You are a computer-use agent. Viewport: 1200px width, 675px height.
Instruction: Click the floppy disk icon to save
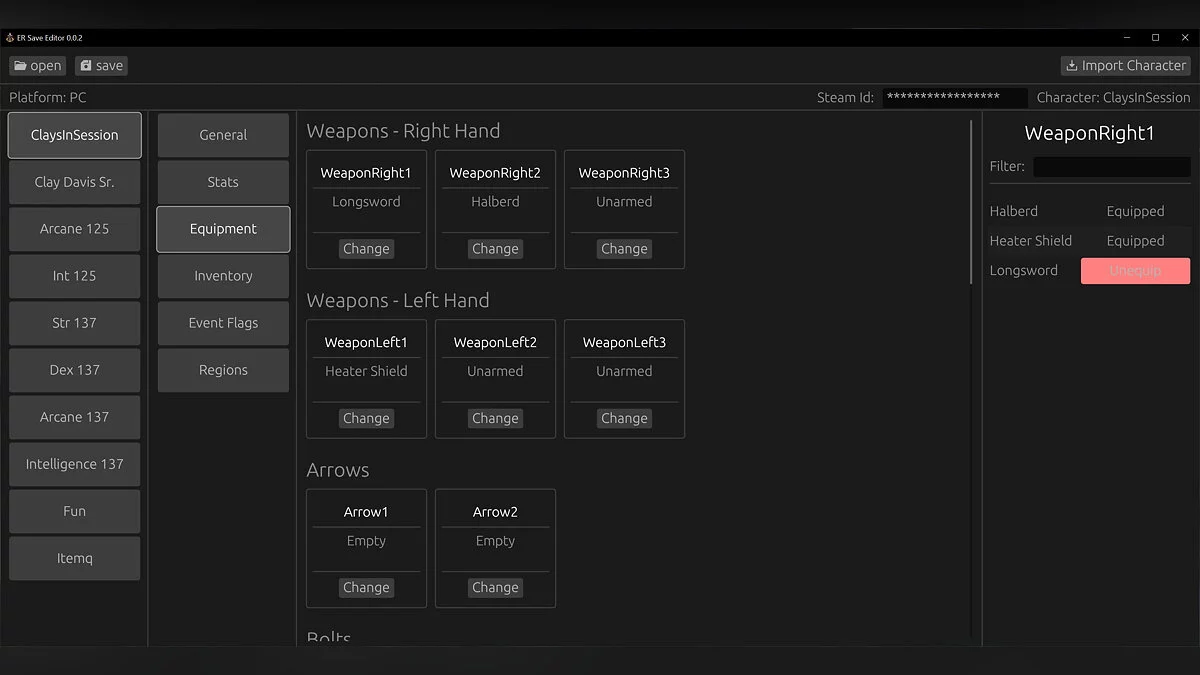pos(85,65)
